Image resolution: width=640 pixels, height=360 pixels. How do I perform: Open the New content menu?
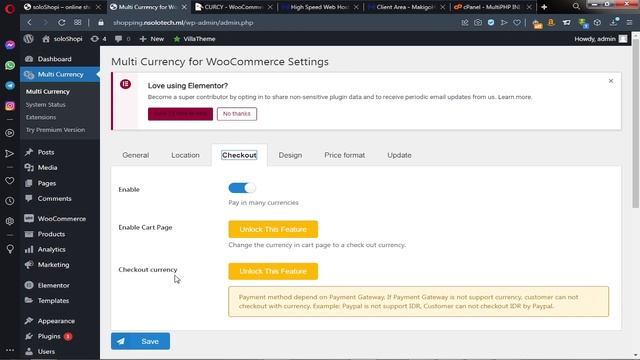pyautogui.click(x=152, y=39)
